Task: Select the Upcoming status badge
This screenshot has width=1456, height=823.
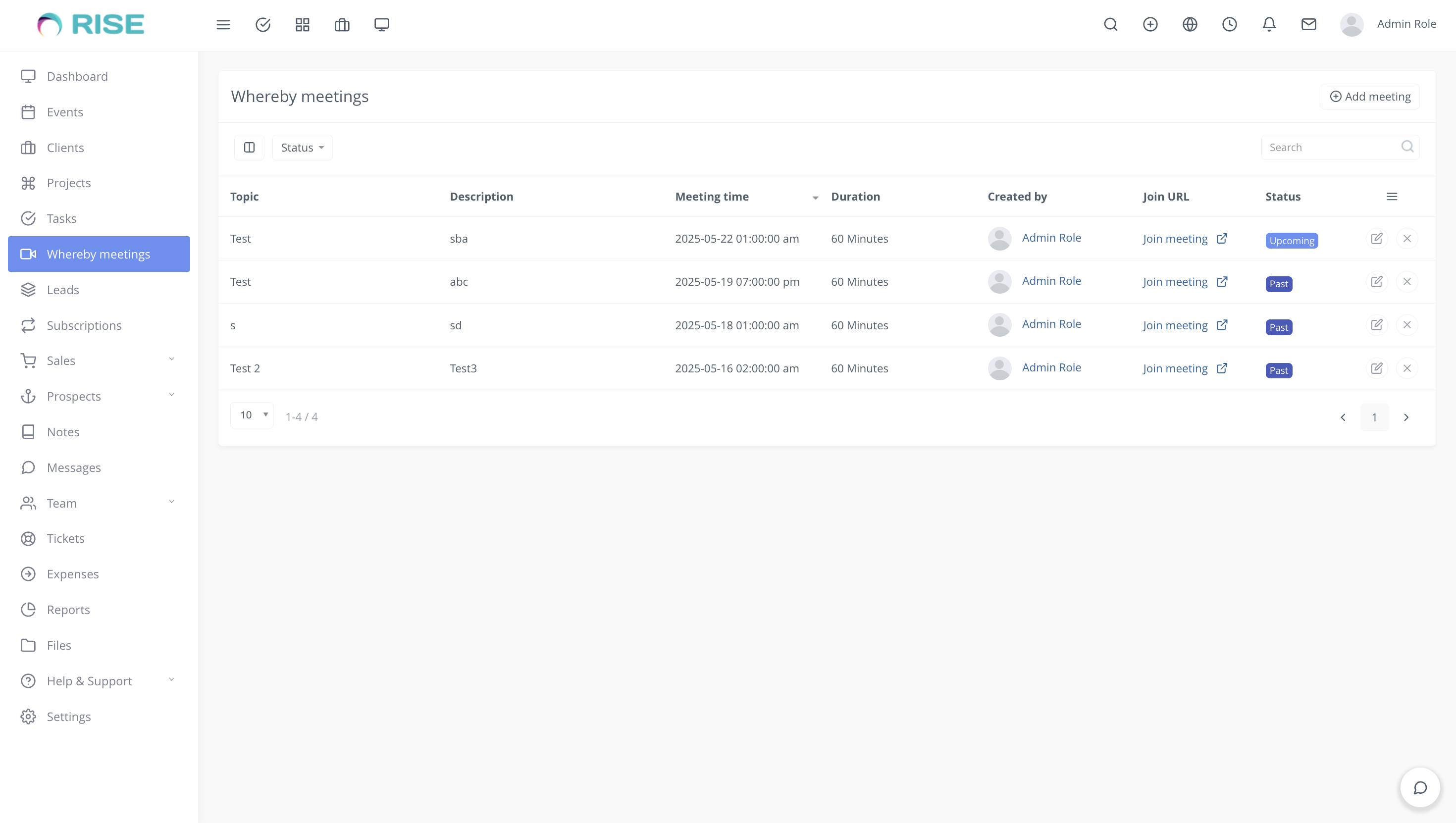Action: (x=1292, y=240)
